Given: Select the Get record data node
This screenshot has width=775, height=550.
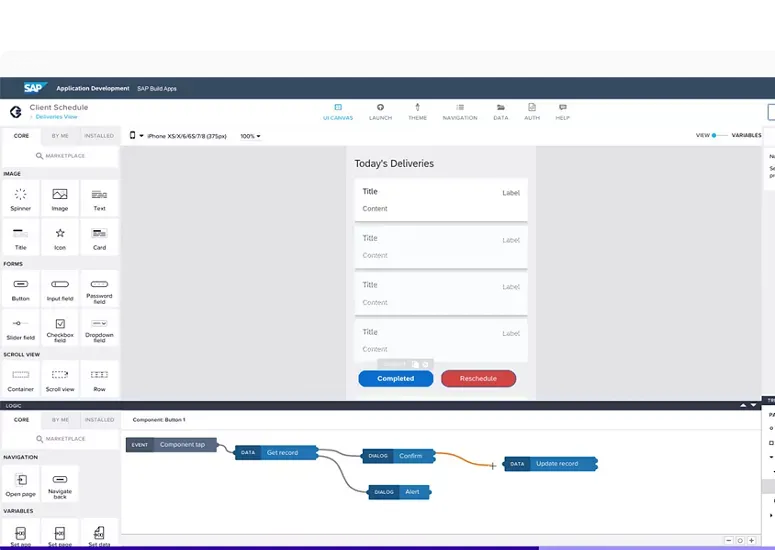Looking at the screenshot, I should (x=276, y=453).
